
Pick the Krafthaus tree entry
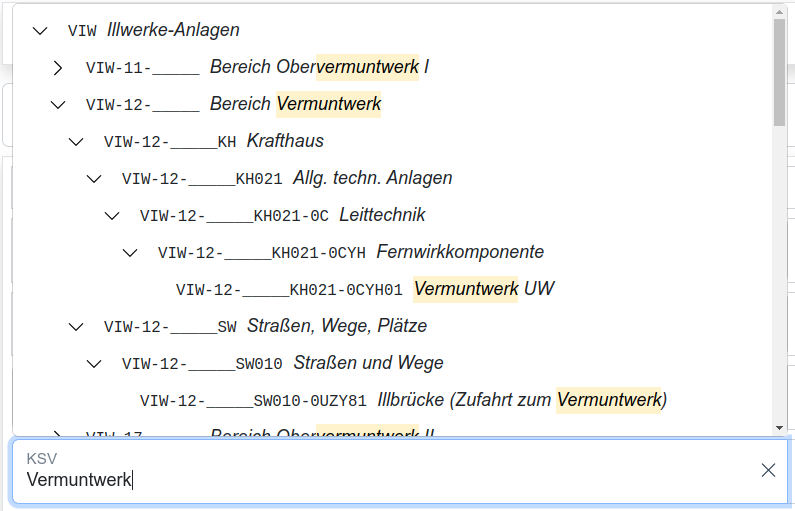click(x=285, y=141)
